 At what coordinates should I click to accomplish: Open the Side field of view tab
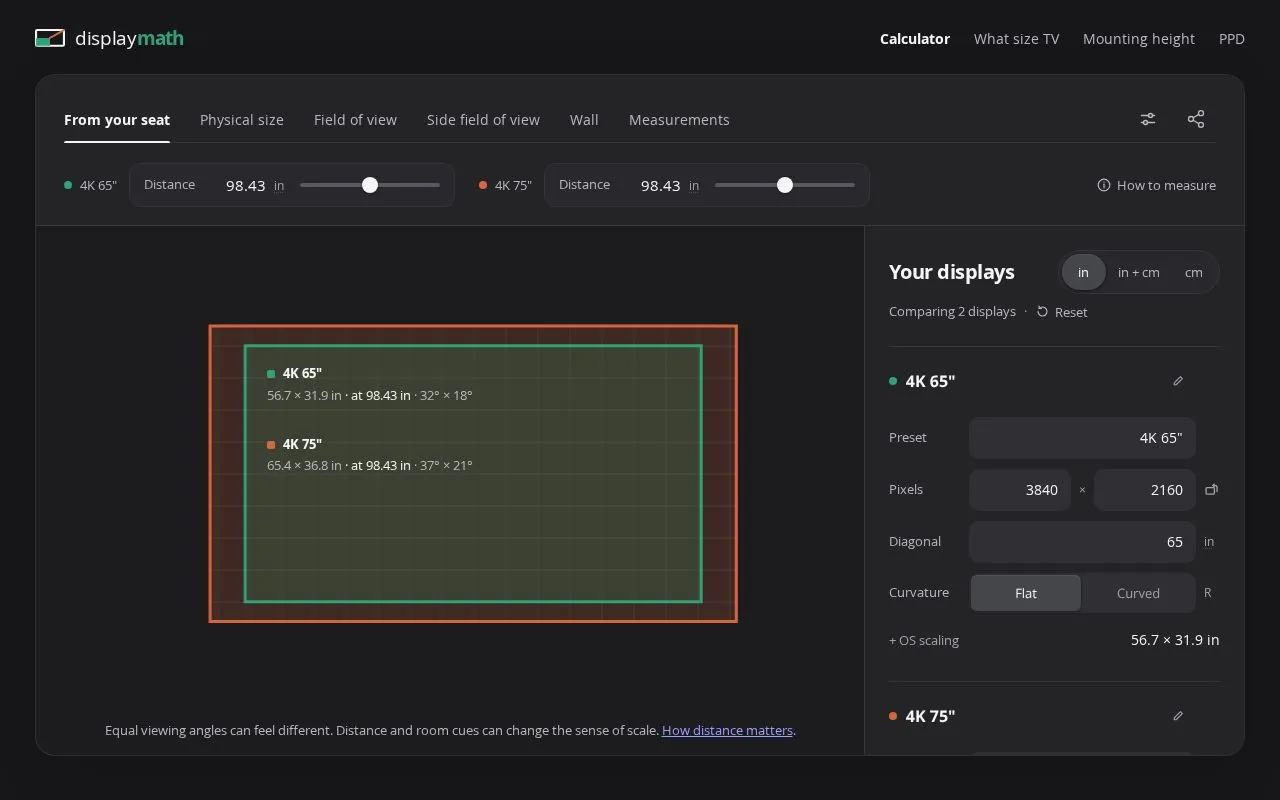tap(483, 120)
